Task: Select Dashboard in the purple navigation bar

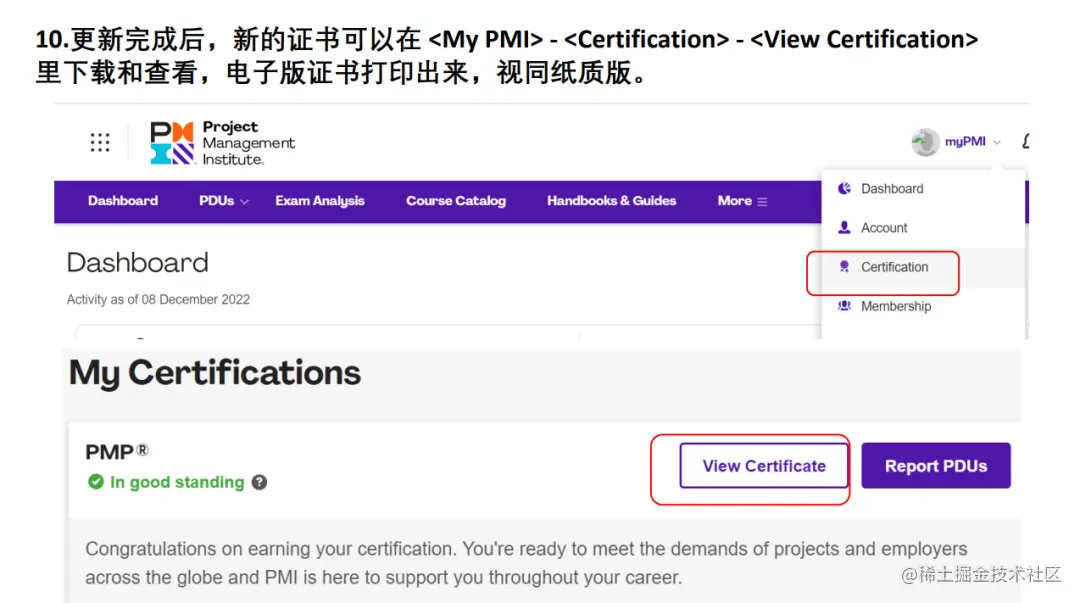Action: click(123, 201)
